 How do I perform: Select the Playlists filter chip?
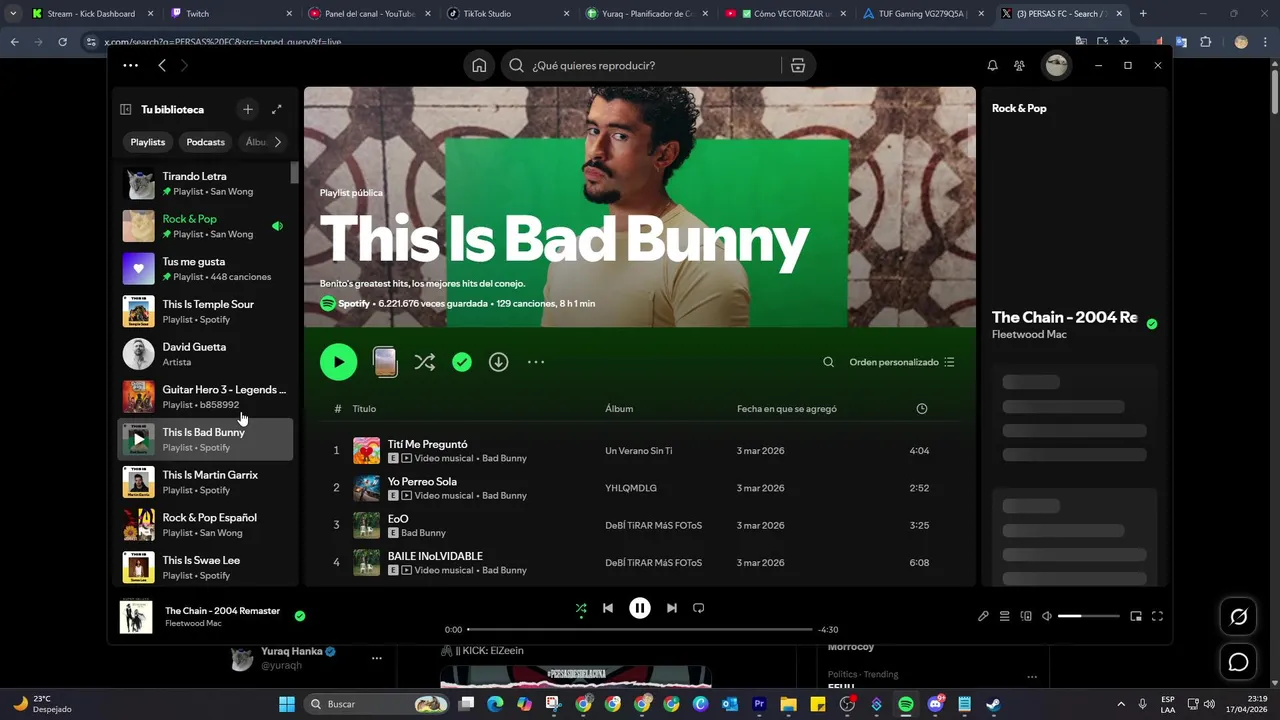(x=148, y=142)
